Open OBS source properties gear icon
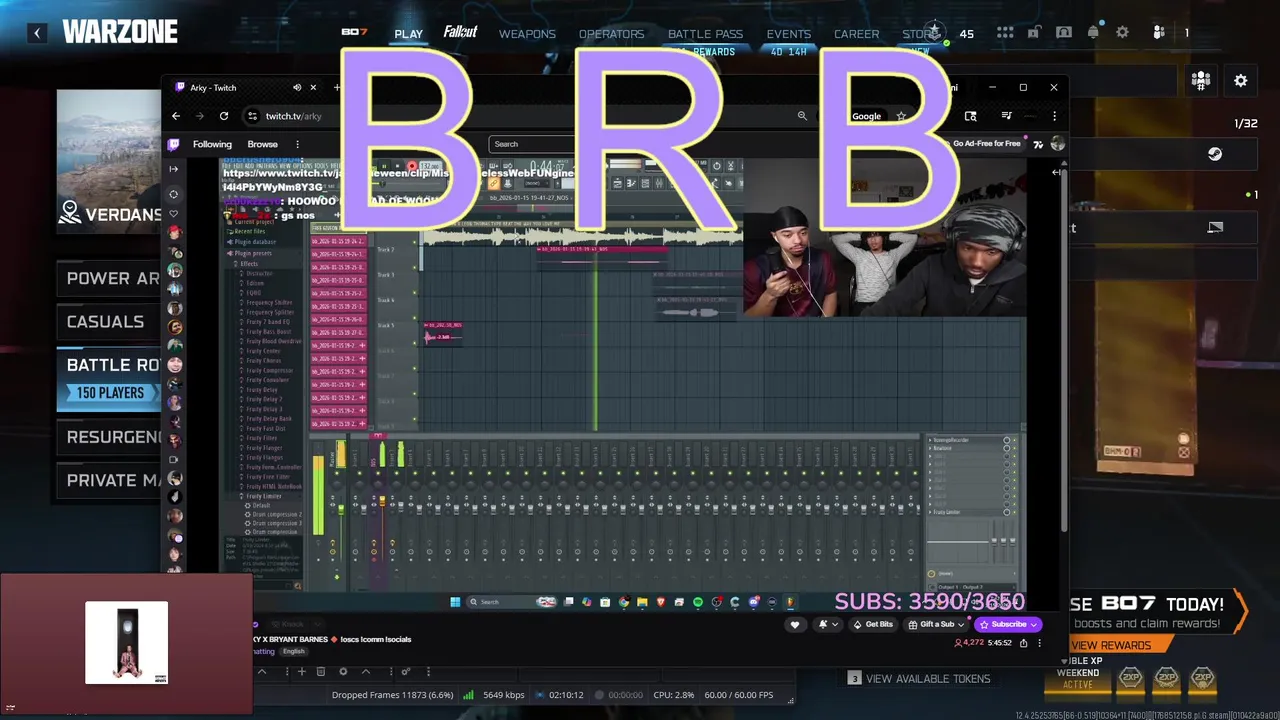The width and height of the screenshot is (1280, 720). coord(343,672)
